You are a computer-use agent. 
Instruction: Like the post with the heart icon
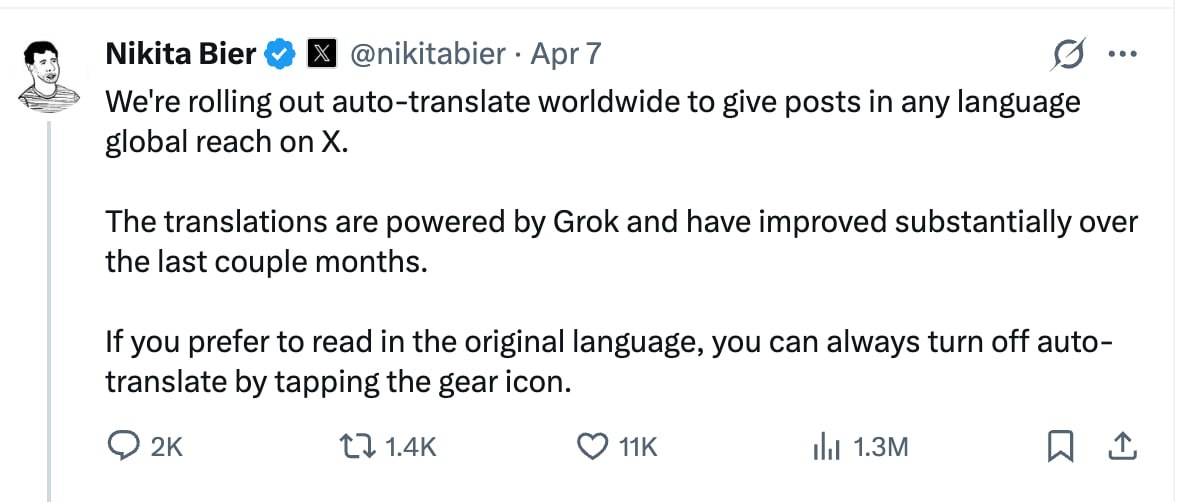pyautogui.click(x=594, y=446)
